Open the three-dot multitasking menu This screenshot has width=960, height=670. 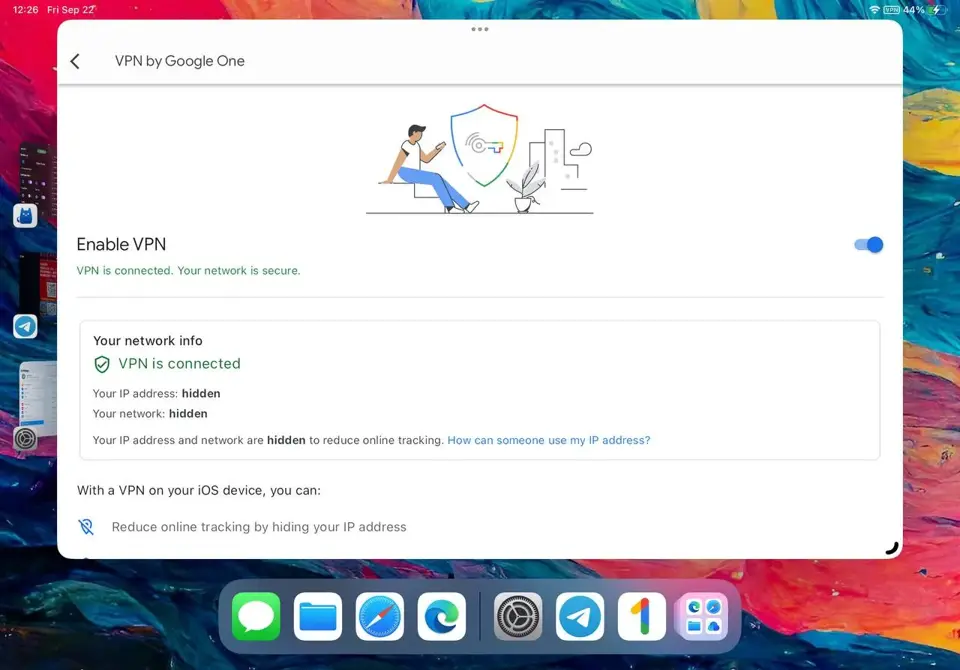click(x=480, y=29)
